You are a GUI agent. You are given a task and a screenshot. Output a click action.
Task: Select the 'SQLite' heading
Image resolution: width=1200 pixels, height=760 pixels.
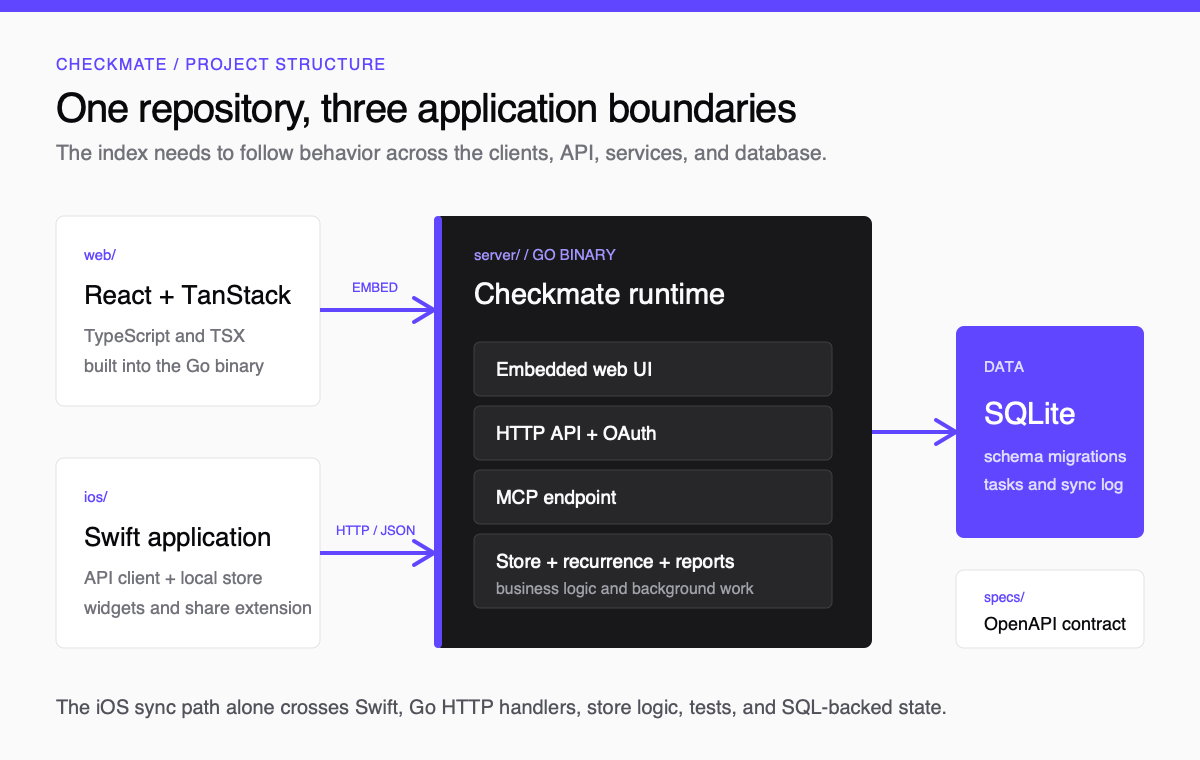tap(1030, 413)
